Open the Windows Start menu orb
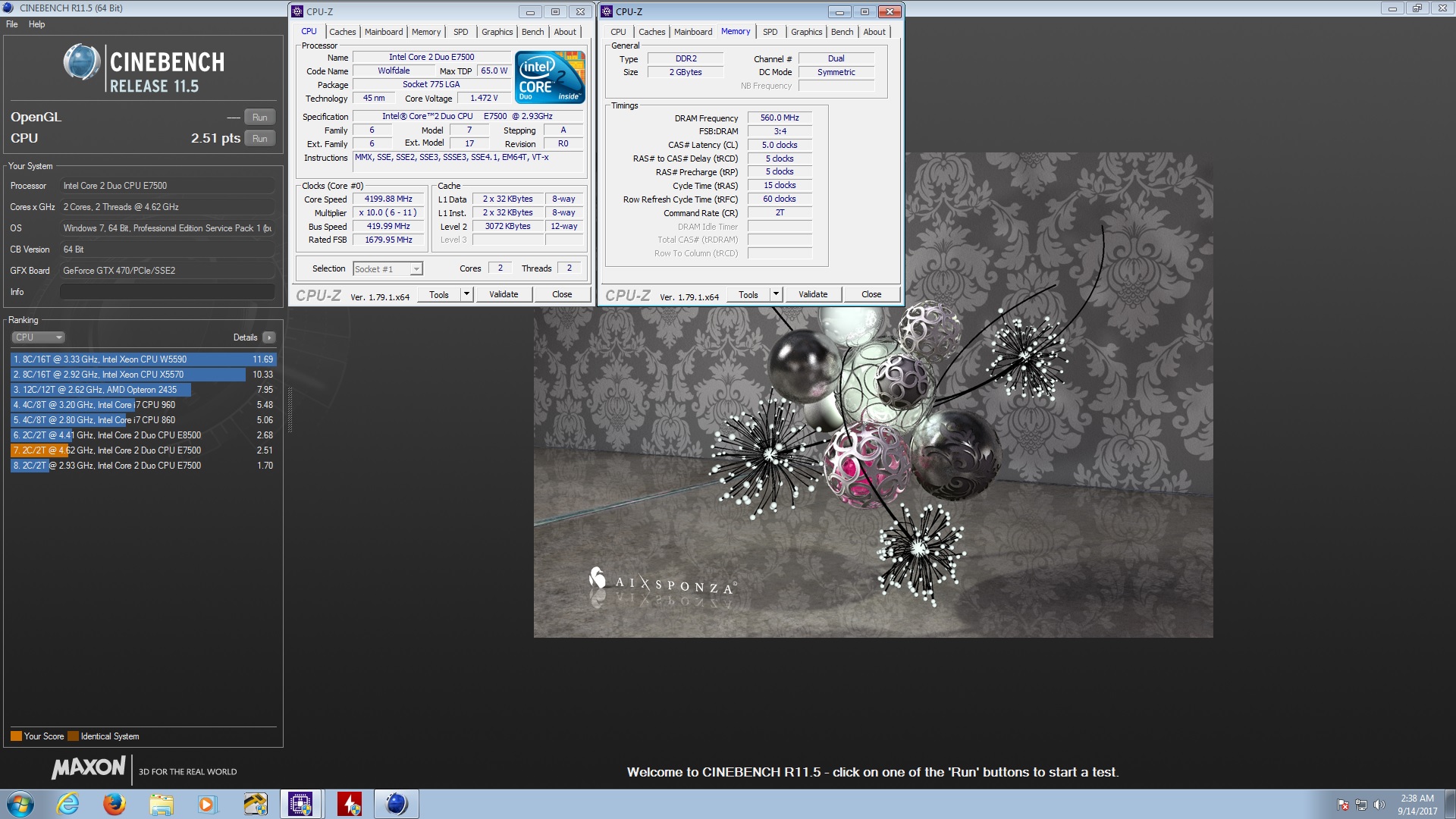 pos(20,804)
